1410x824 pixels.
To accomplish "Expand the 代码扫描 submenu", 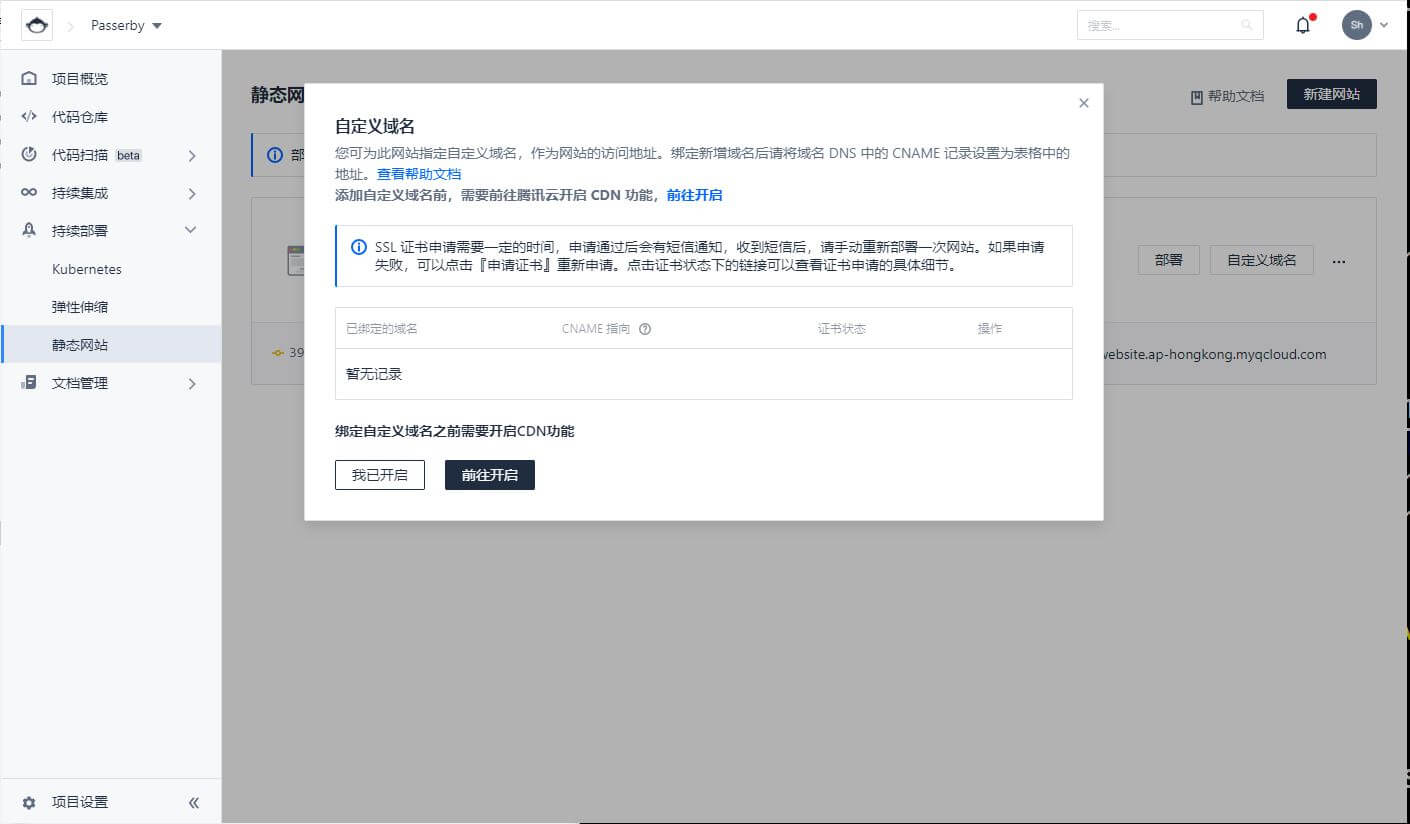I will pyautogui.click(x=192, y=156).
